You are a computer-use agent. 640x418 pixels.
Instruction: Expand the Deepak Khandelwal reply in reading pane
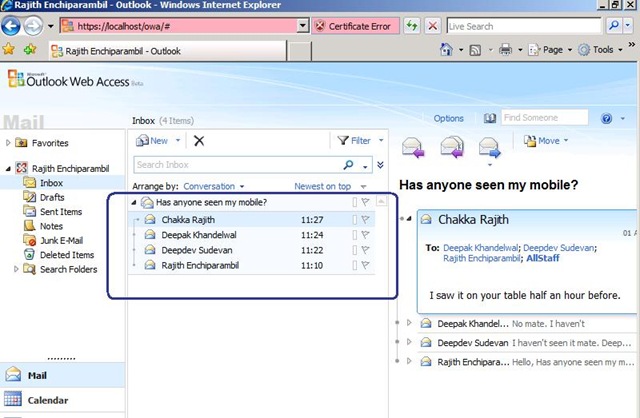point(409,323)
